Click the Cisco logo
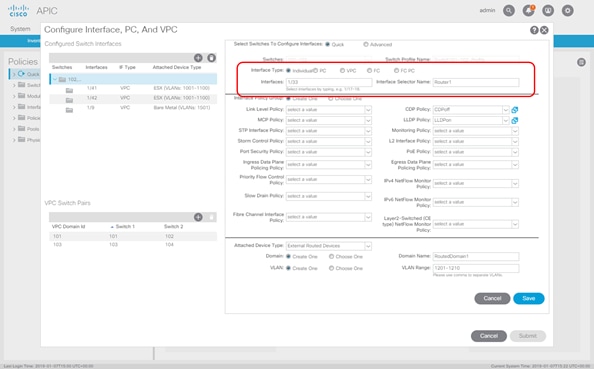This screenshot has width=594, height=369. pos(18,11)
